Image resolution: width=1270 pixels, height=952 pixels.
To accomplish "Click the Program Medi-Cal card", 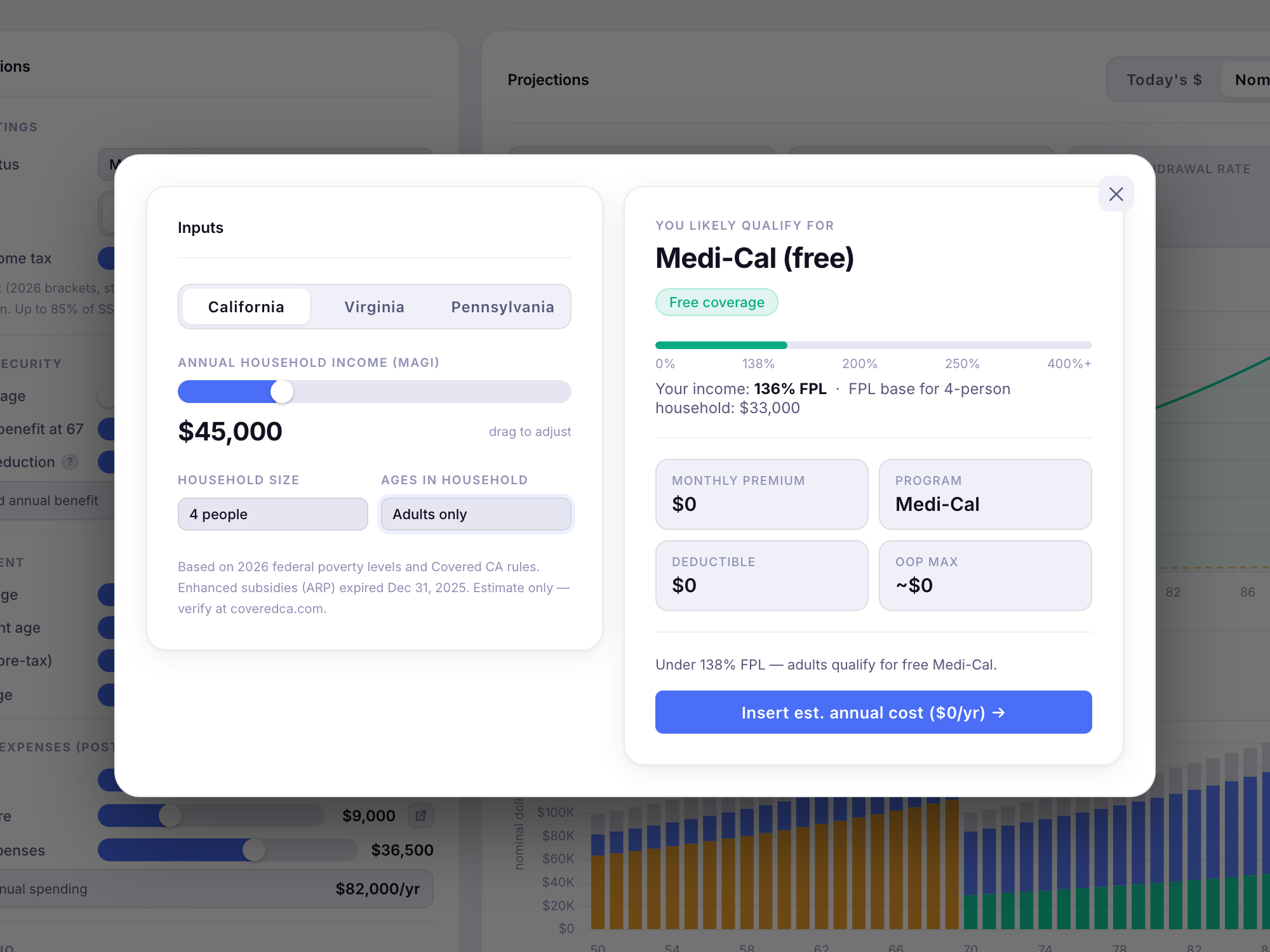I will 985,494.
